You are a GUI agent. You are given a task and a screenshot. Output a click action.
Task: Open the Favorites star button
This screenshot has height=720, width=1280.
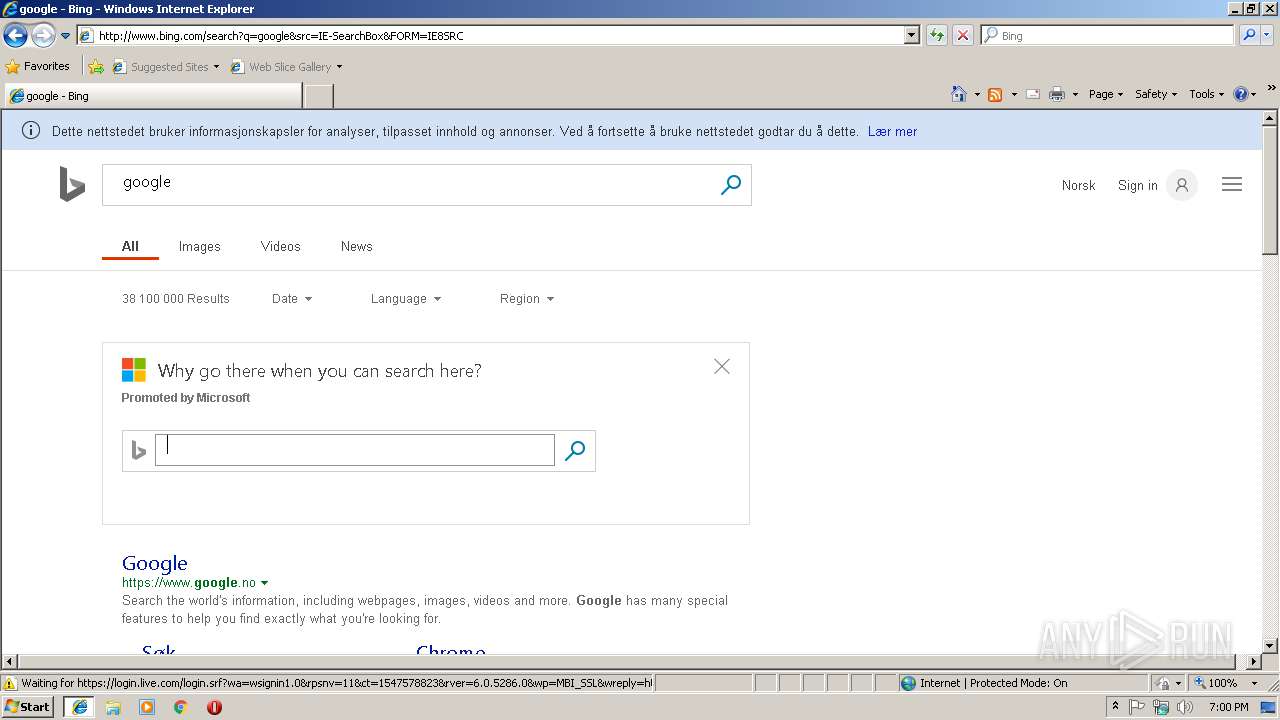click(38, 66)
